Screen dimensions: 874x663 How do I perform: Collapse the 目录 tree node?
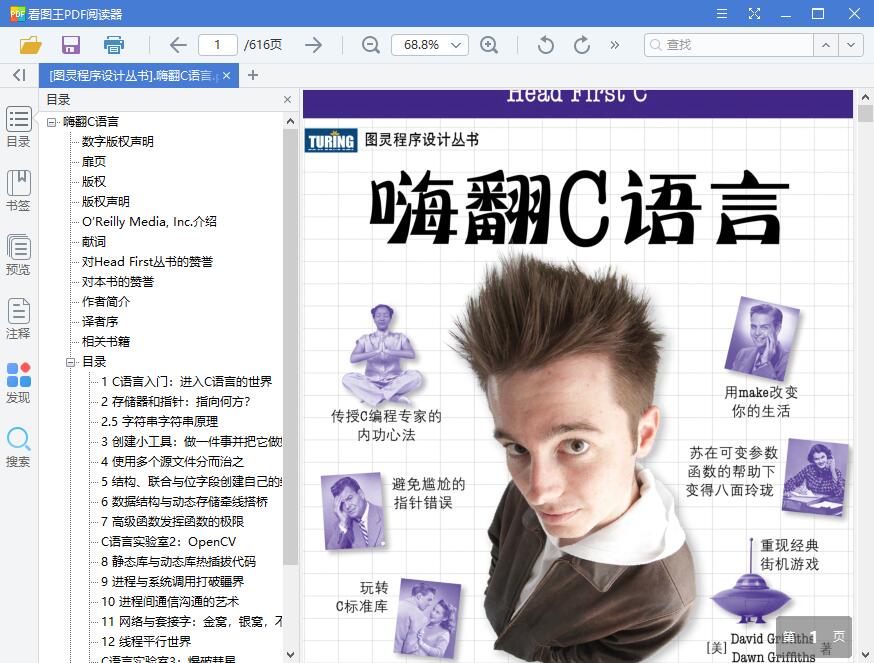[71, 362]
